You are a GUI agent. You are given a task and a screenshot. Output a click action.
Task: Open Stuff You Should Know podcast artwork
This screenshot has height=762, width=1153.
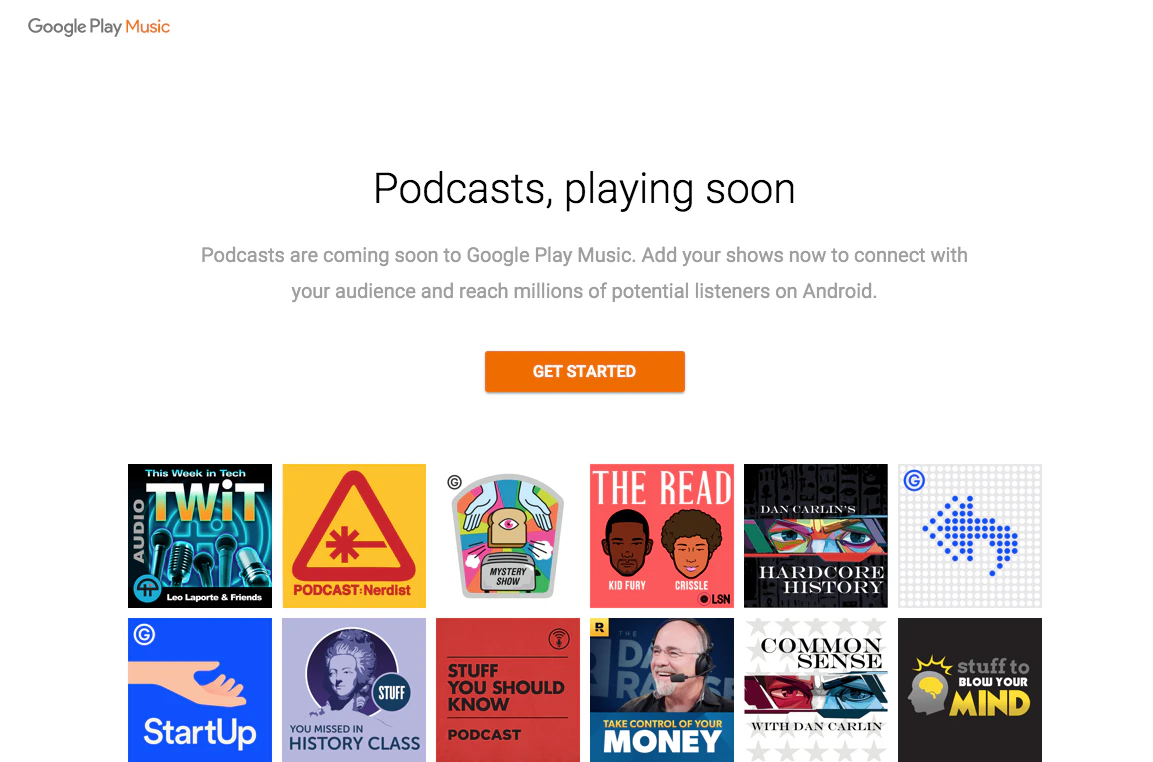click(x=508, y=690)
